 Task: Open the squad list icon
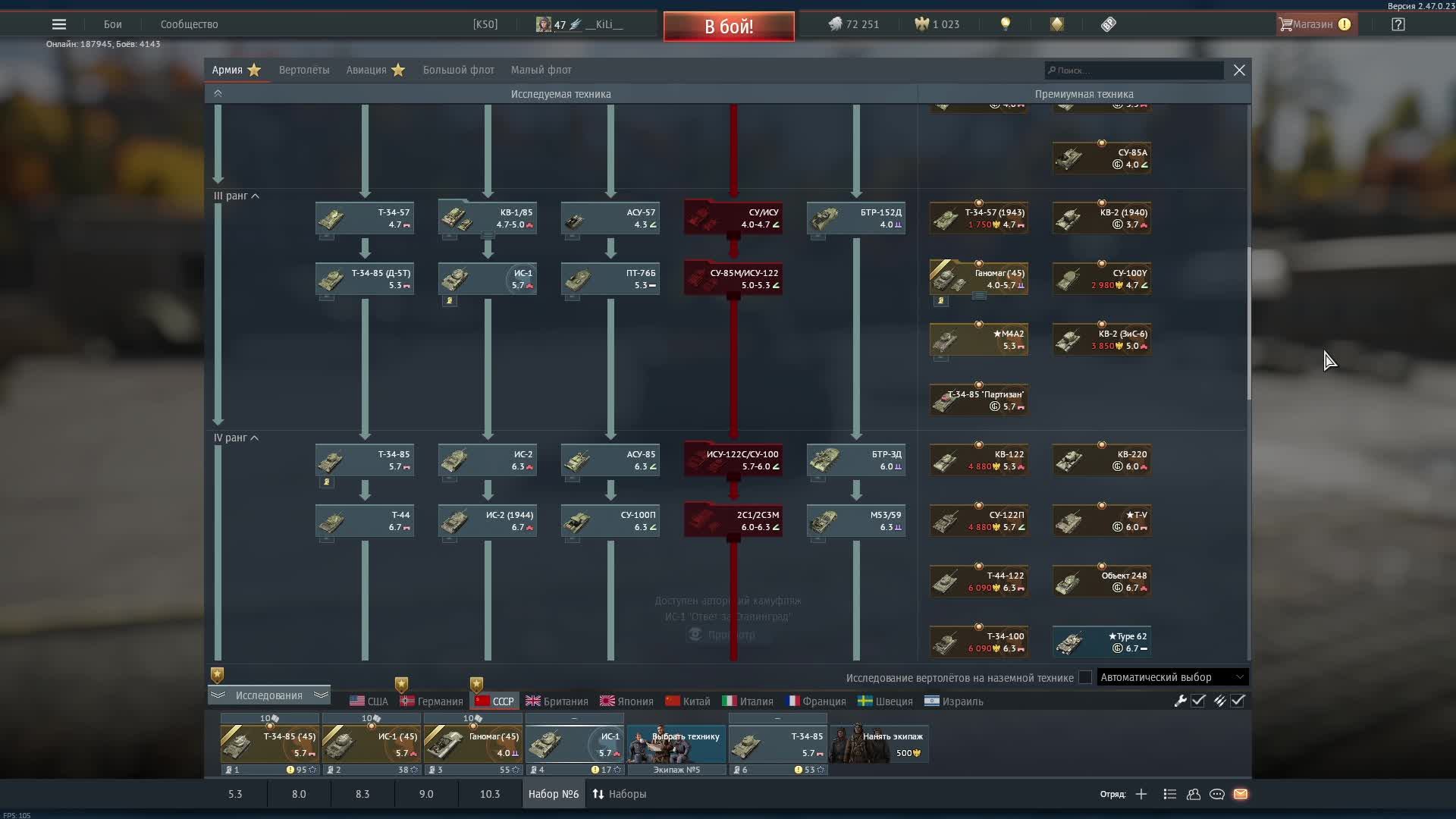1170,794
